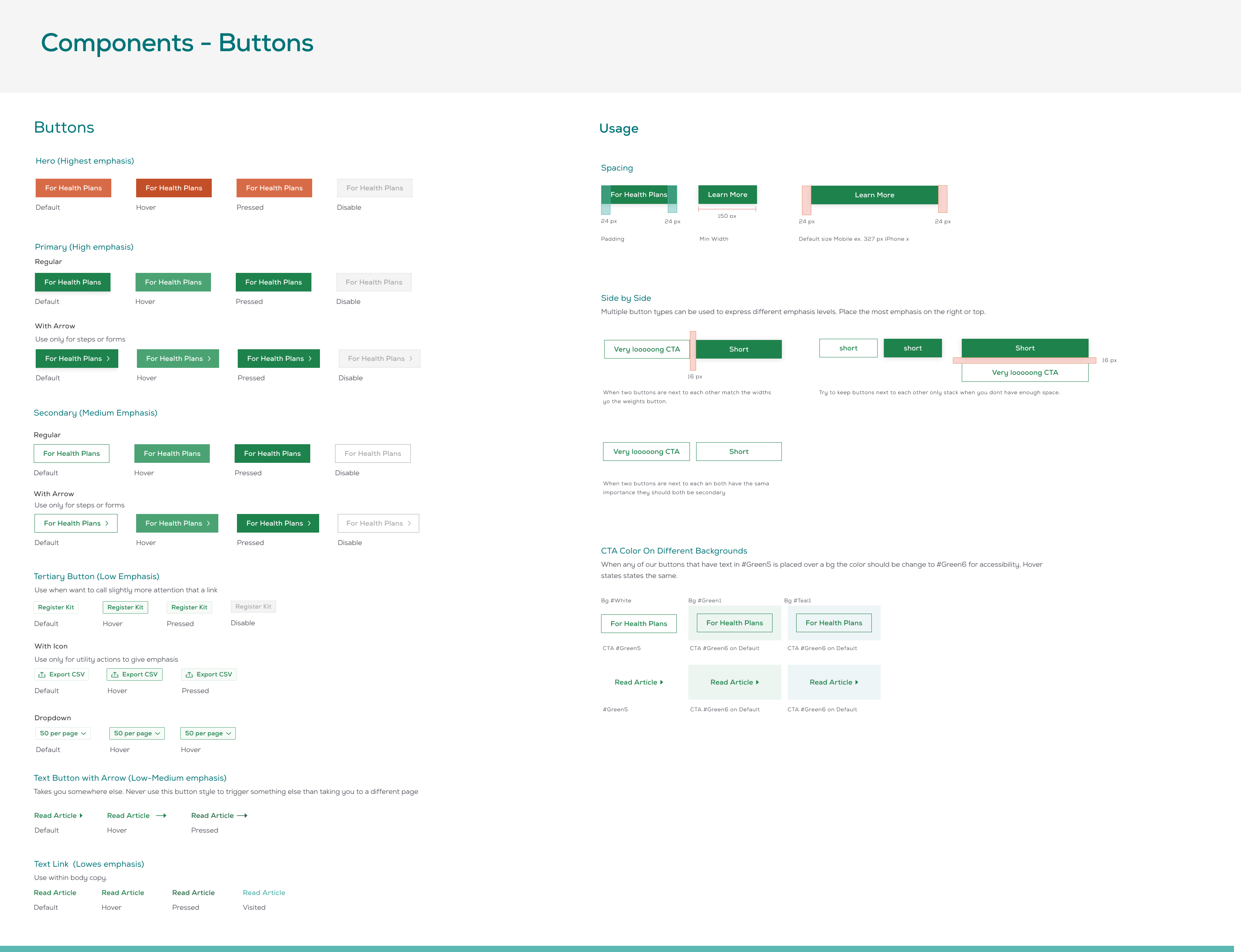Click the long arrow on the Hover Read Article text button
Screen dimensions: 1241x952
click(161, 816)
